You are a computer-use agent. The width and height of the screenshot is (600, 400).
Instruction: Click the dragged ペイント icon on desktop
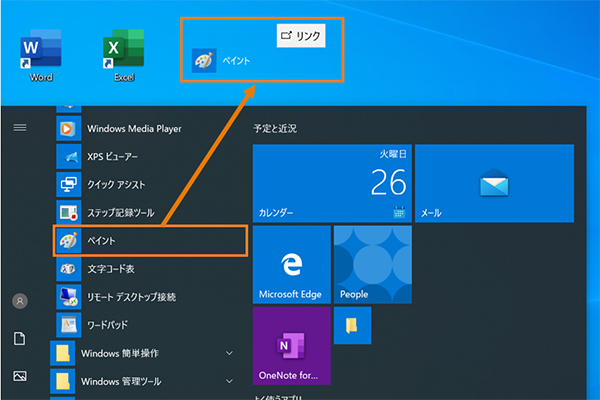coord(204,60)
